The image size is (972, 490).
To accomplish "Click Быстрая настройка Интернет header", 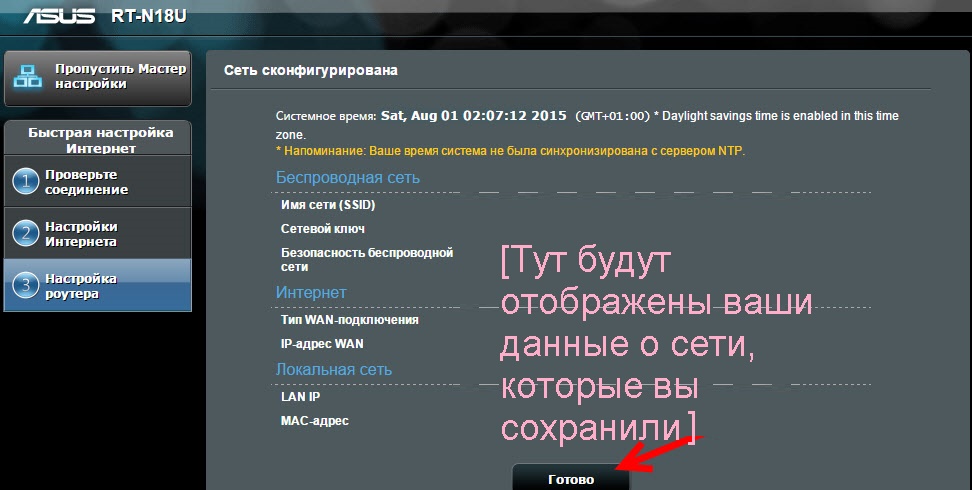I will click(x=100, y=140).
